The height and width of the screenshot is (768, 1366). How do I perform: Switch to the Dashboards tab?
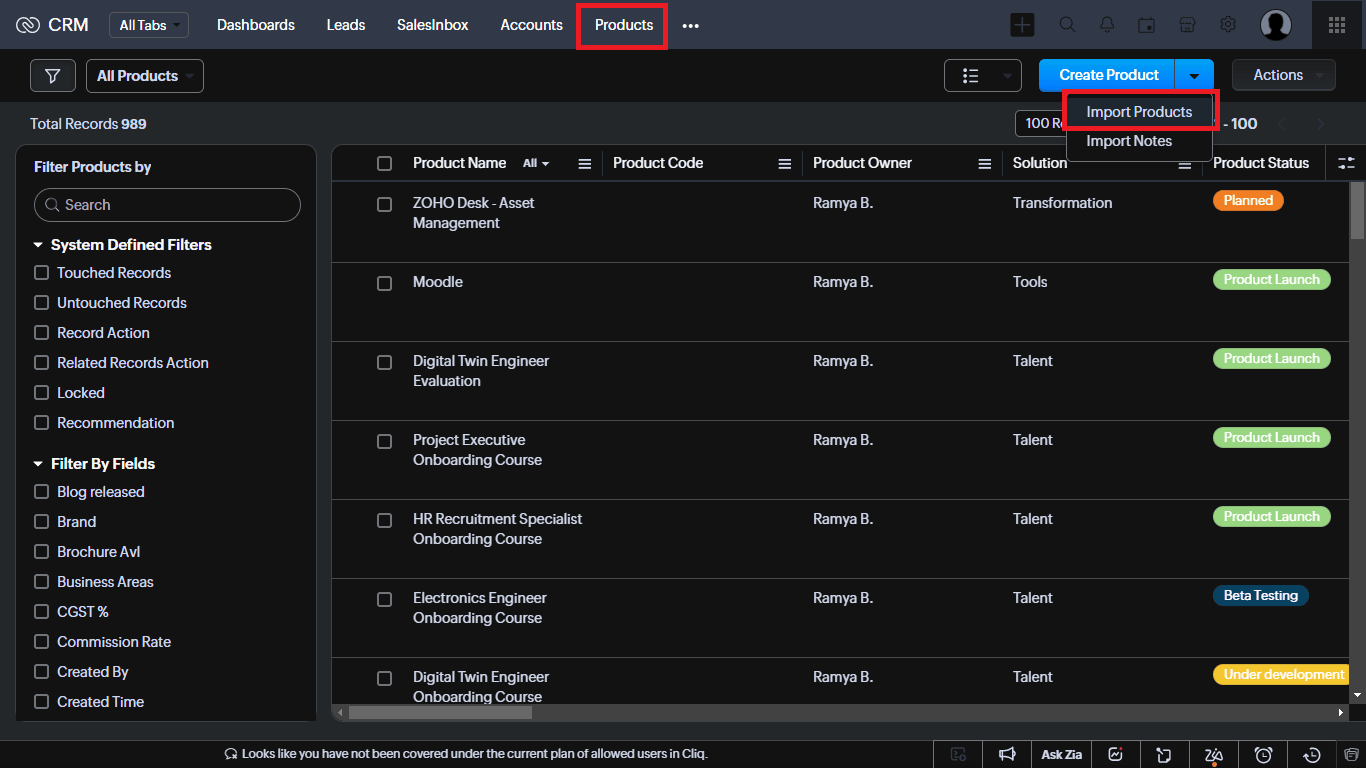(x=256, y=25)
